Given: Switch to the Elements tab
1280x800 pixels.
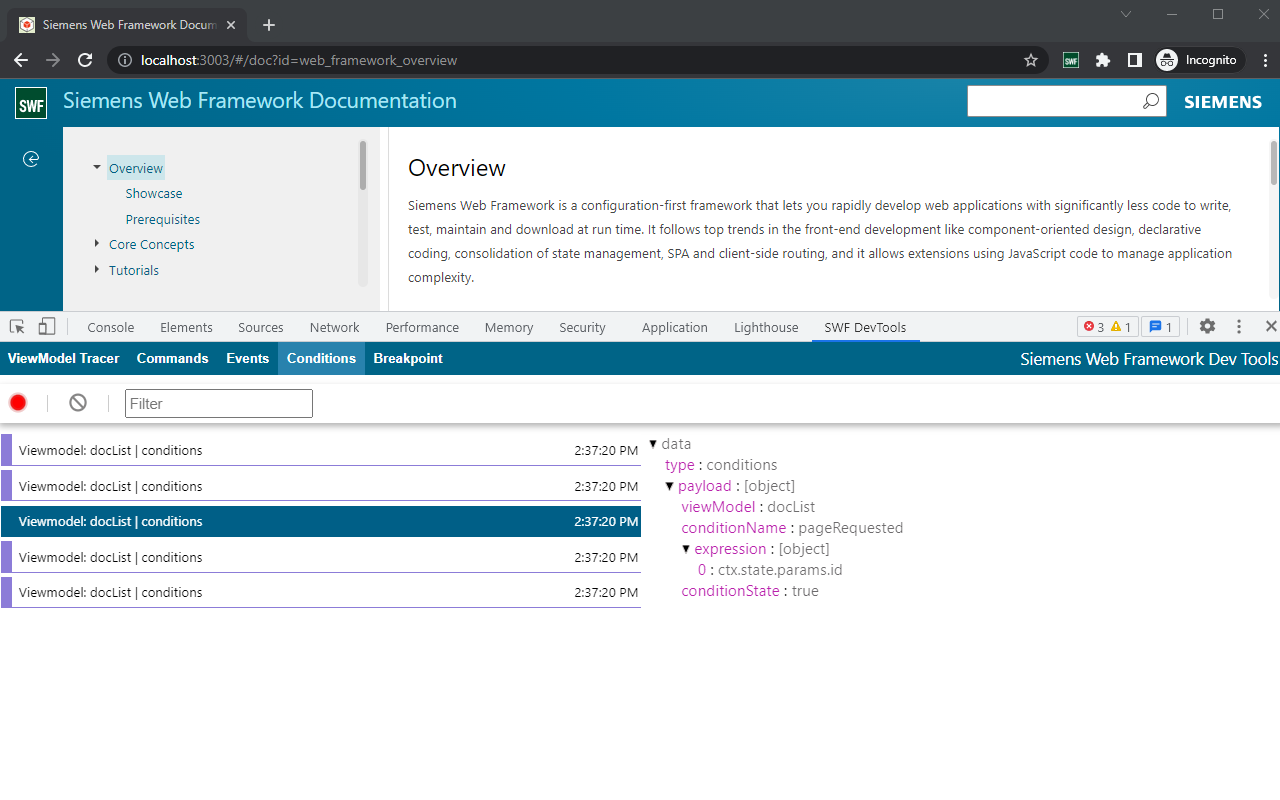Looking at the screenshot, I should (186, 327).
